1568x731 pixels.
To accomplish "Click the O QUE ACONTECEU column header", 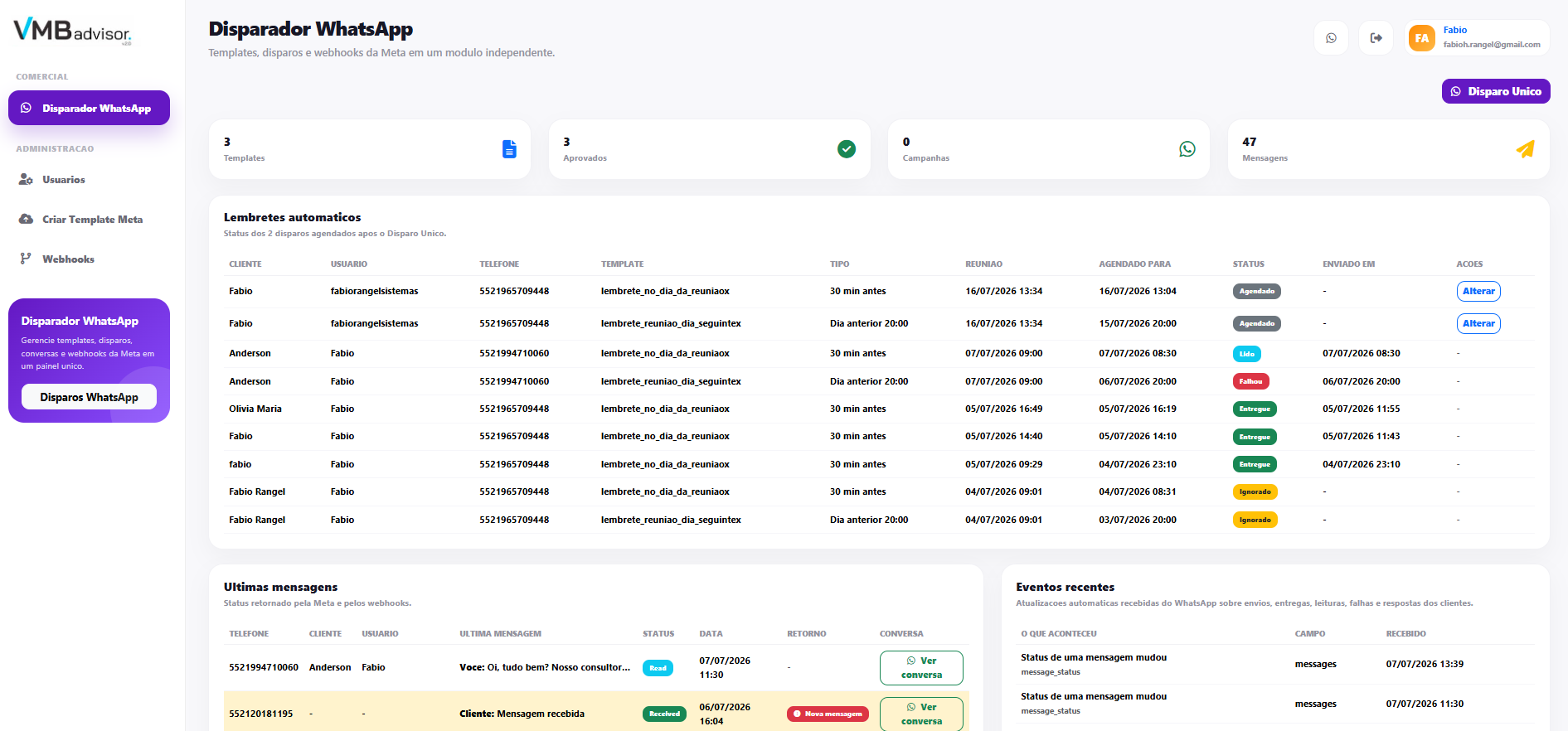I will point(1059,634).
